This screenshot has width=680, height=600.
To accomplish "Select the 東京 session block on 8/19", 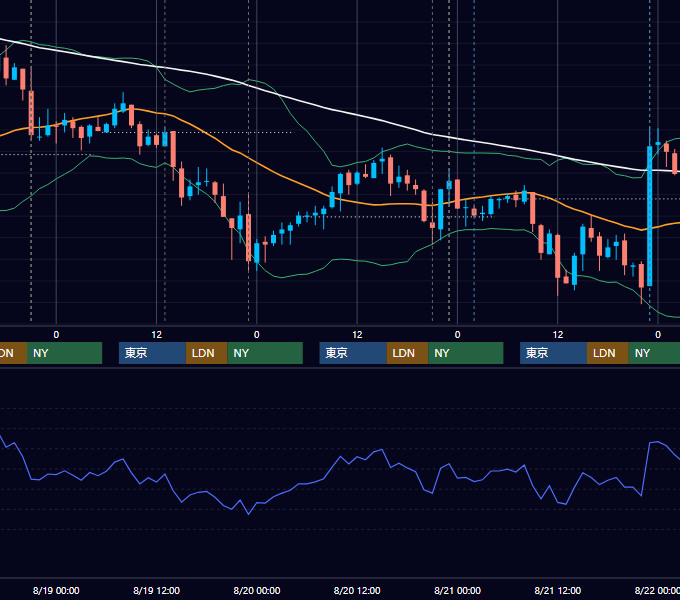I will [153, 353].
